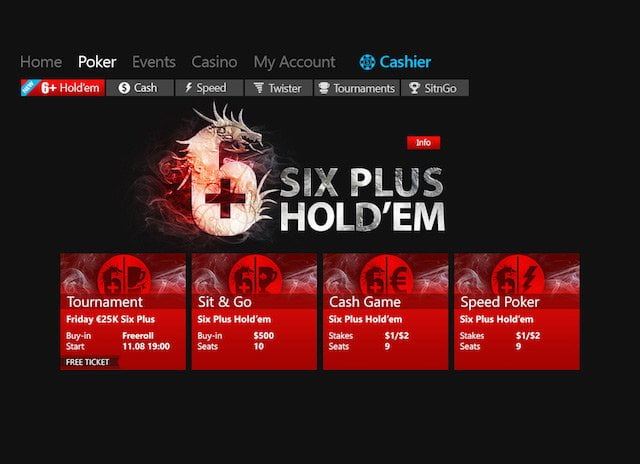The width and height of the screenshot is (640, 464).
Task: Open My Account page
Action: coord(294,62)
